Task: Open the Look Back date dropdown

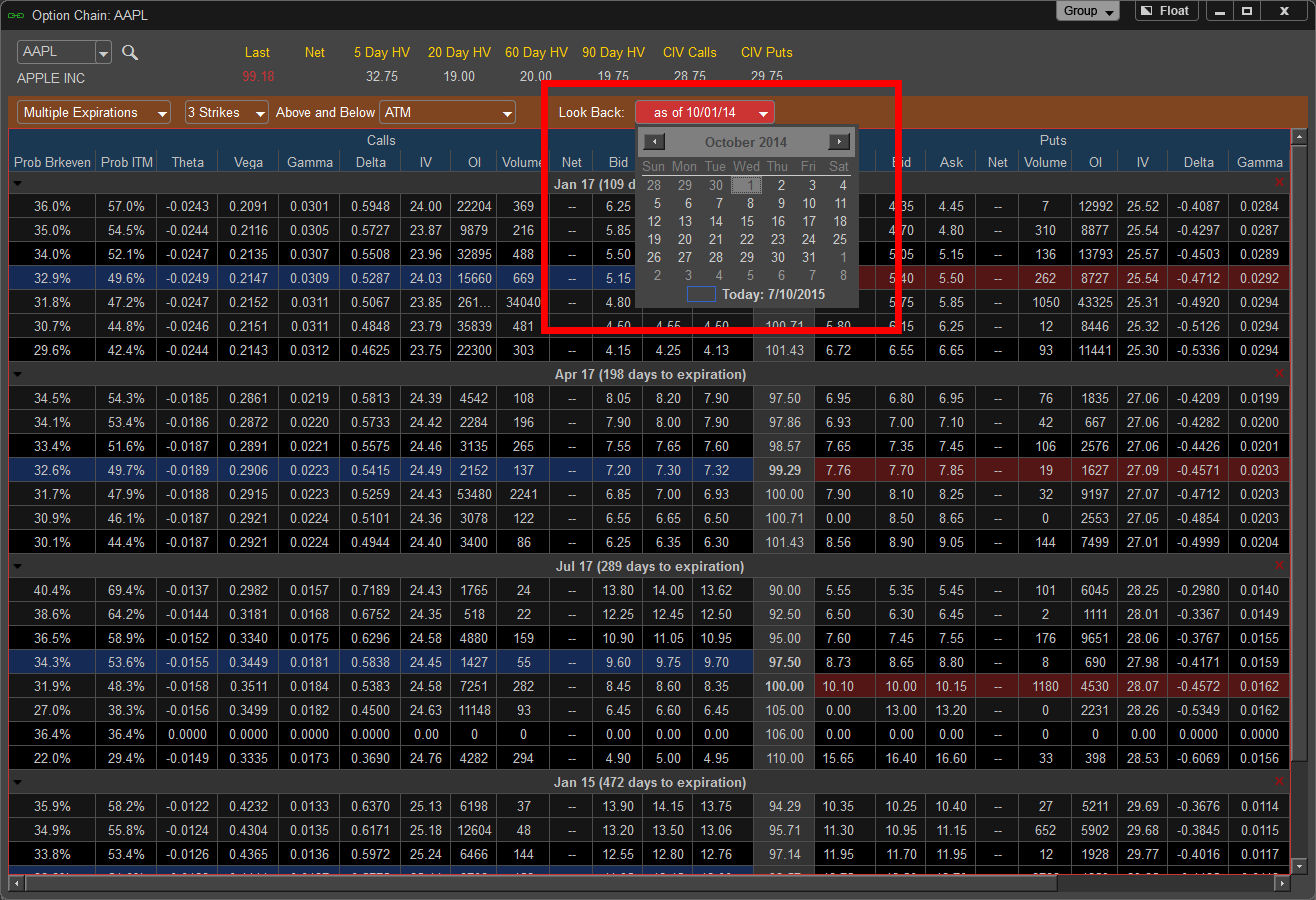Action: (x=705, y=113)
